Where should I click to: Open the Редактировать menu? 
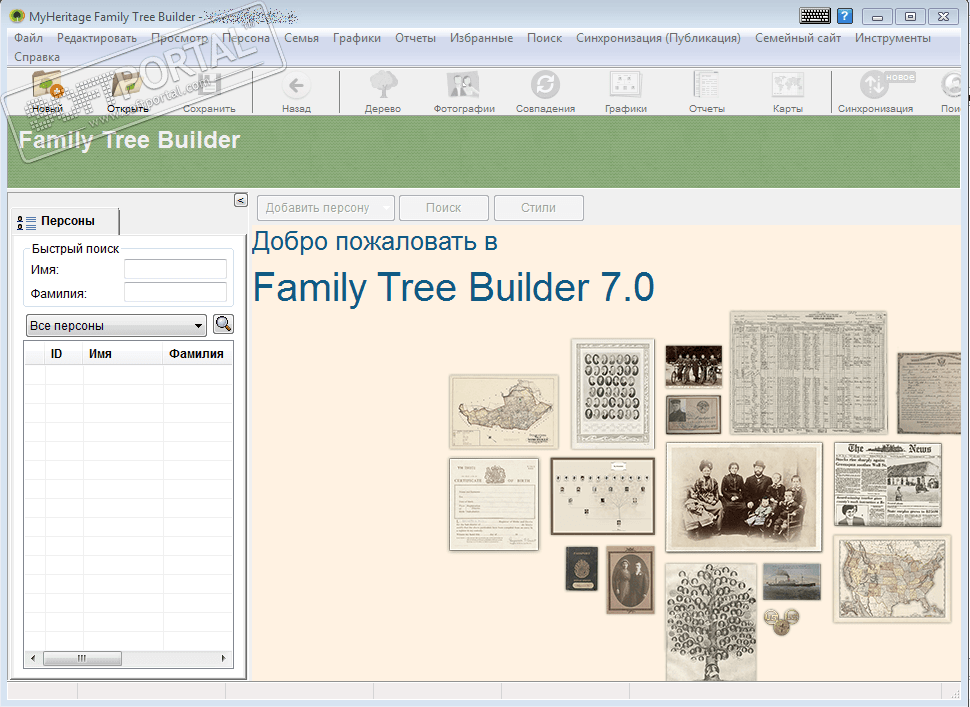pos(97,38)
